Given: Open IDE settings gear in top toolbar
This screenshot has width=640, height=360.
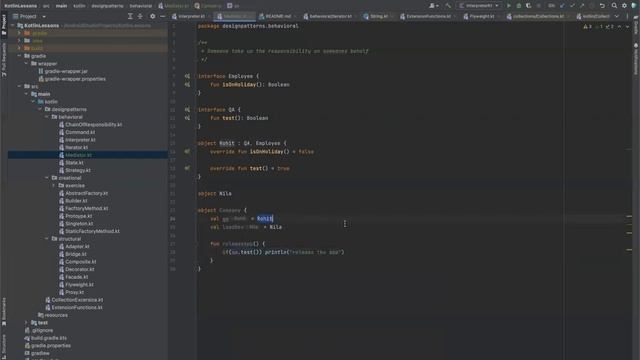Looking at the screenshot, I should pos(624,6).
